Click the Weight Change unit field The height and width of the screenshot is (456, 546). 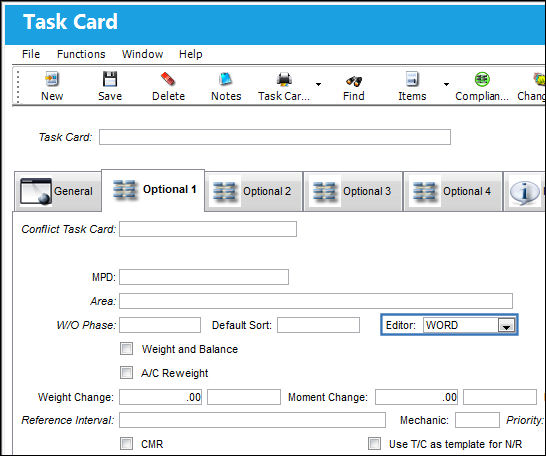click(244, 397)
